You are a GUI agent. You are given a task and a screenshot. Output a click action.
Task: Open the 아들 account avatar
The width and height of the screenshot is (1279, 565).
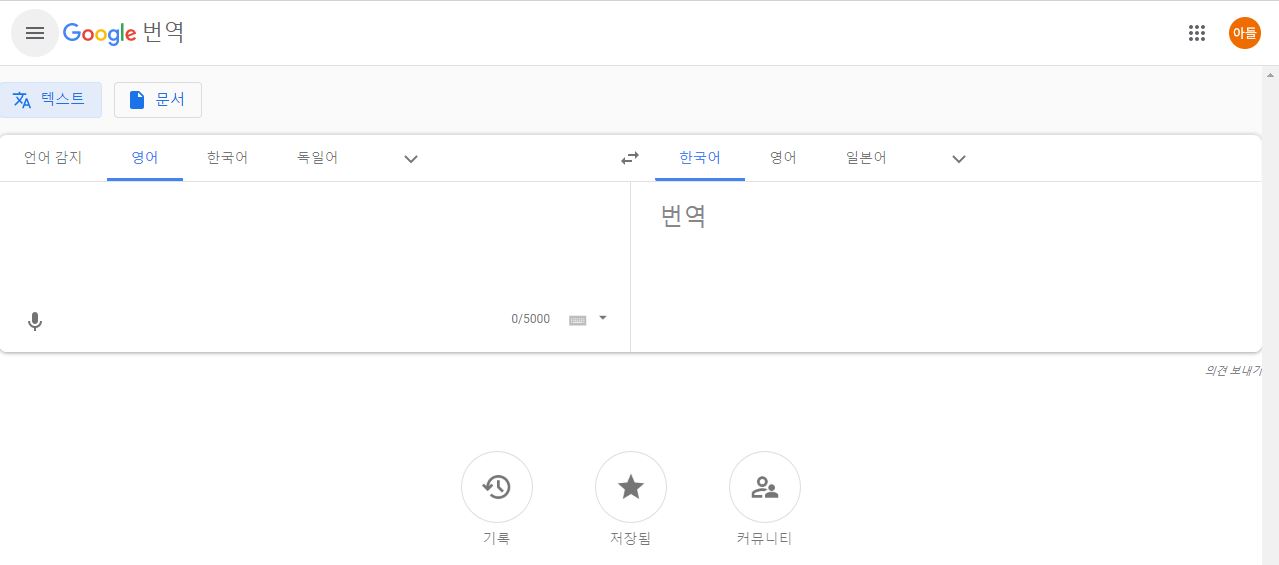[x=1245, y=33]
